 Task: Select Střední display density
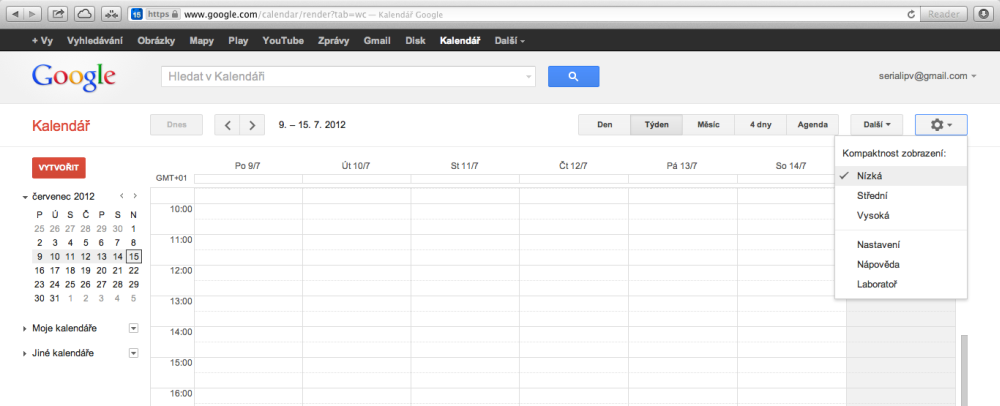pos(901,196)
